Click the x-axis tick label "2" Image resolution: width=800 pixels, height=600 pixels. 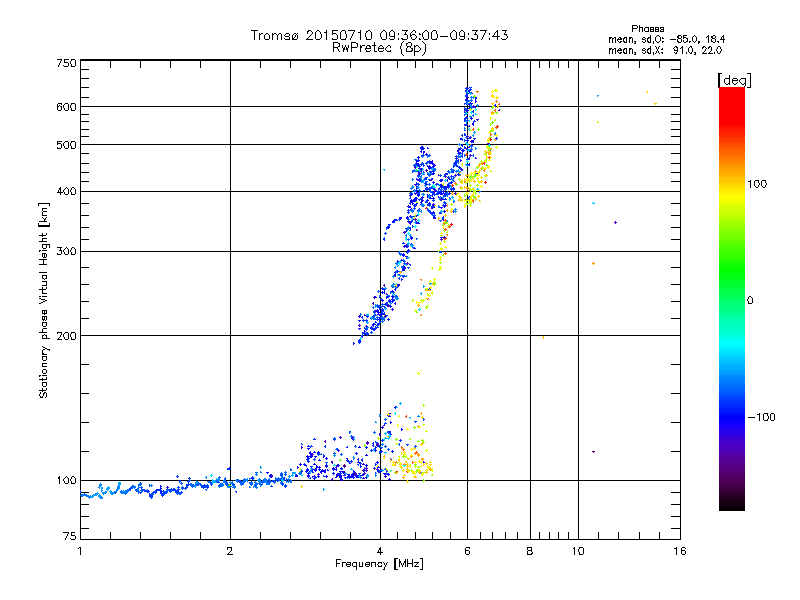point(230,551)
